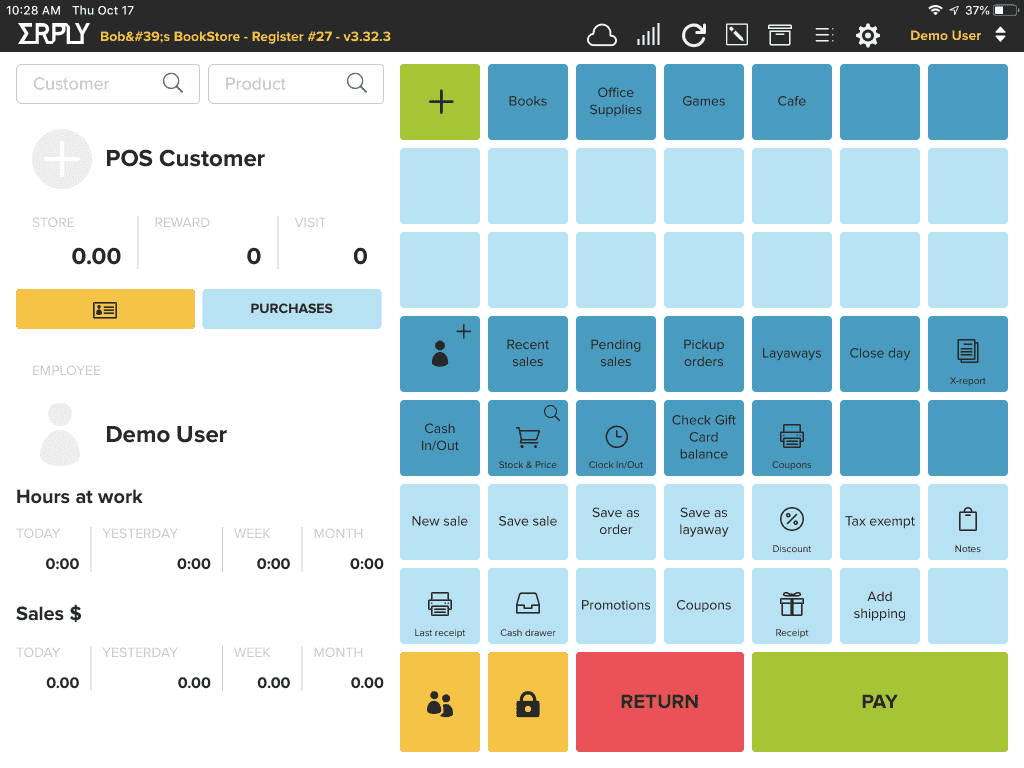Switch to the PURCHASES tab
Image resolution: width=1024 pixels, height=768 pixels.
pos(291,308)
